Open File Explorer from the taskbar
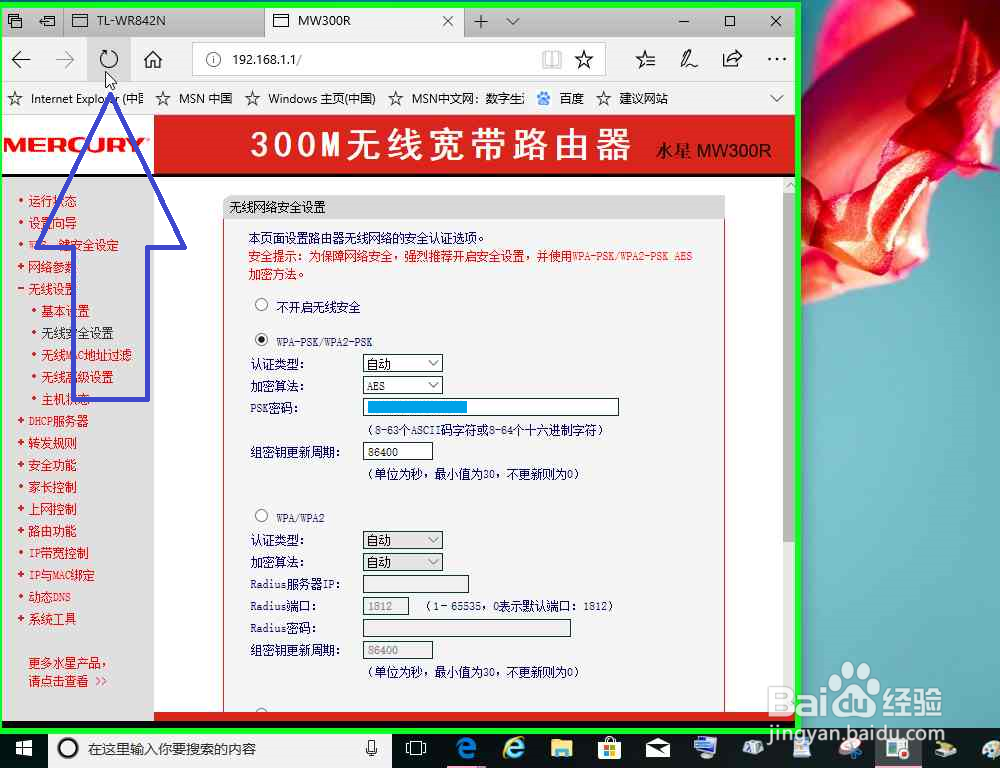1000x768 pixels. (x=562, y=748)
